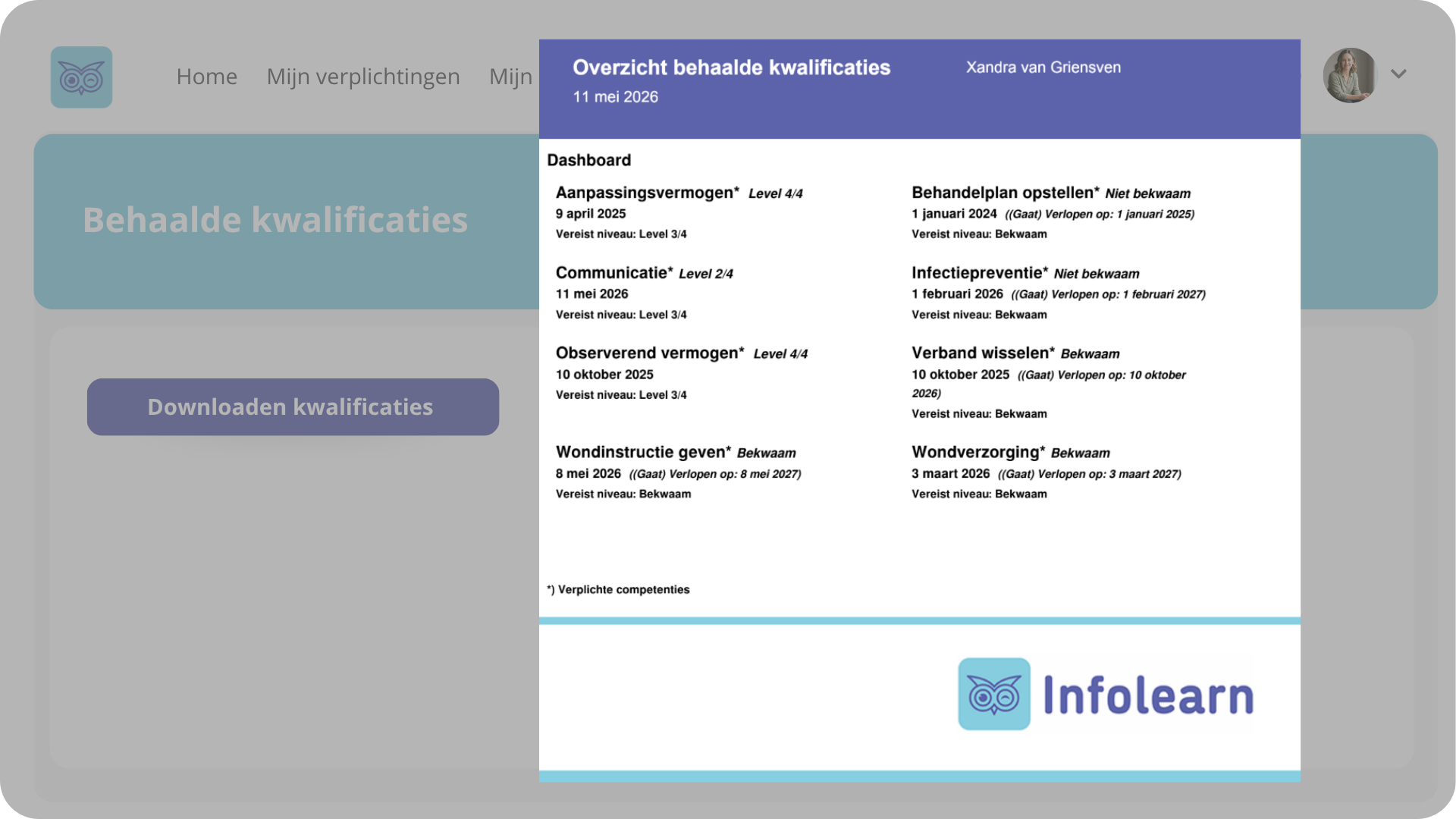Click the Wondverzorging competency title
1456x819 pixels.
[978, 453]
